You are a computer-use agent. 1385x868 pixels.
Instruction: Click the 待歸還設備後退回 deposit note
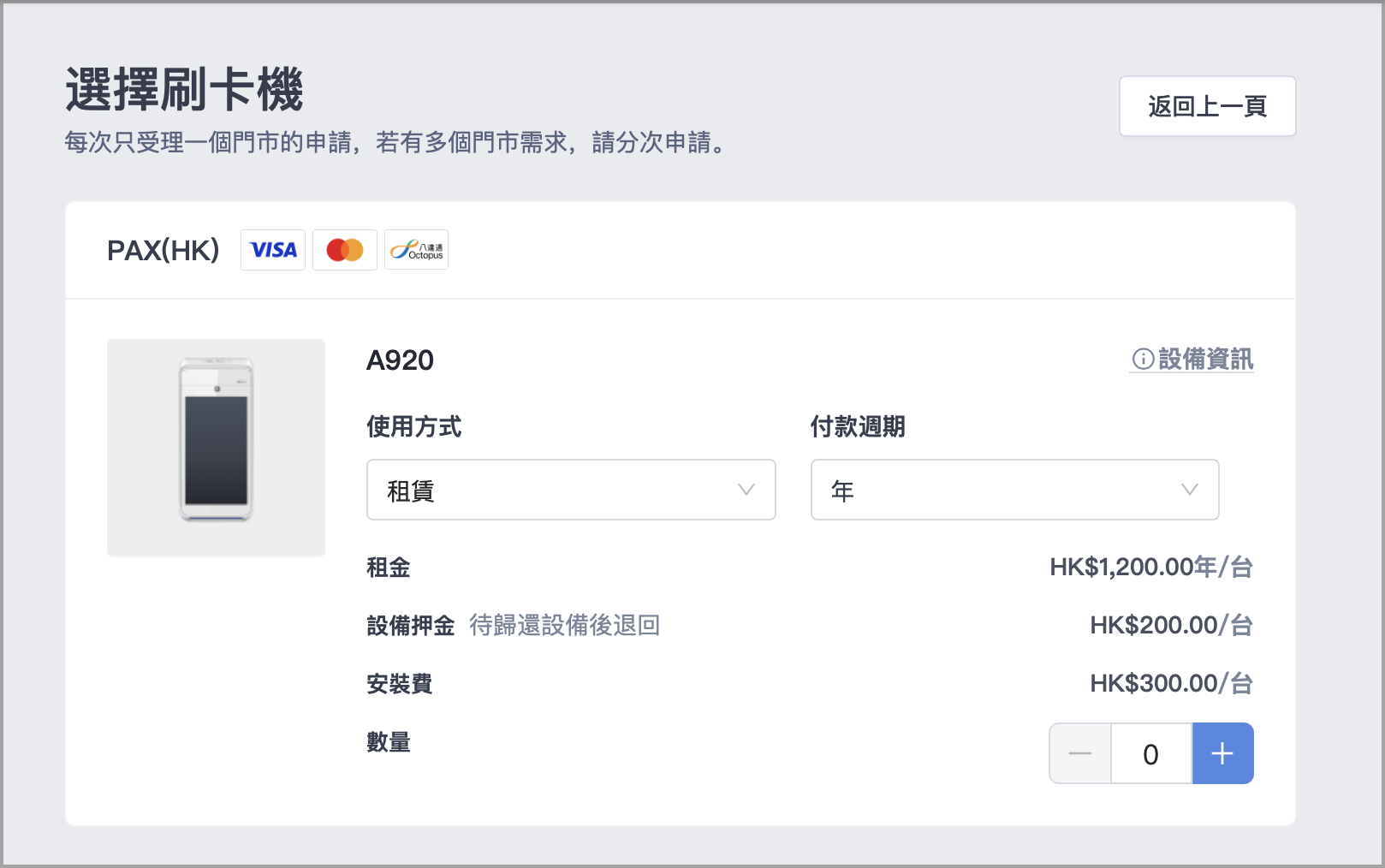pyautogui.click(x=565, y=625)
